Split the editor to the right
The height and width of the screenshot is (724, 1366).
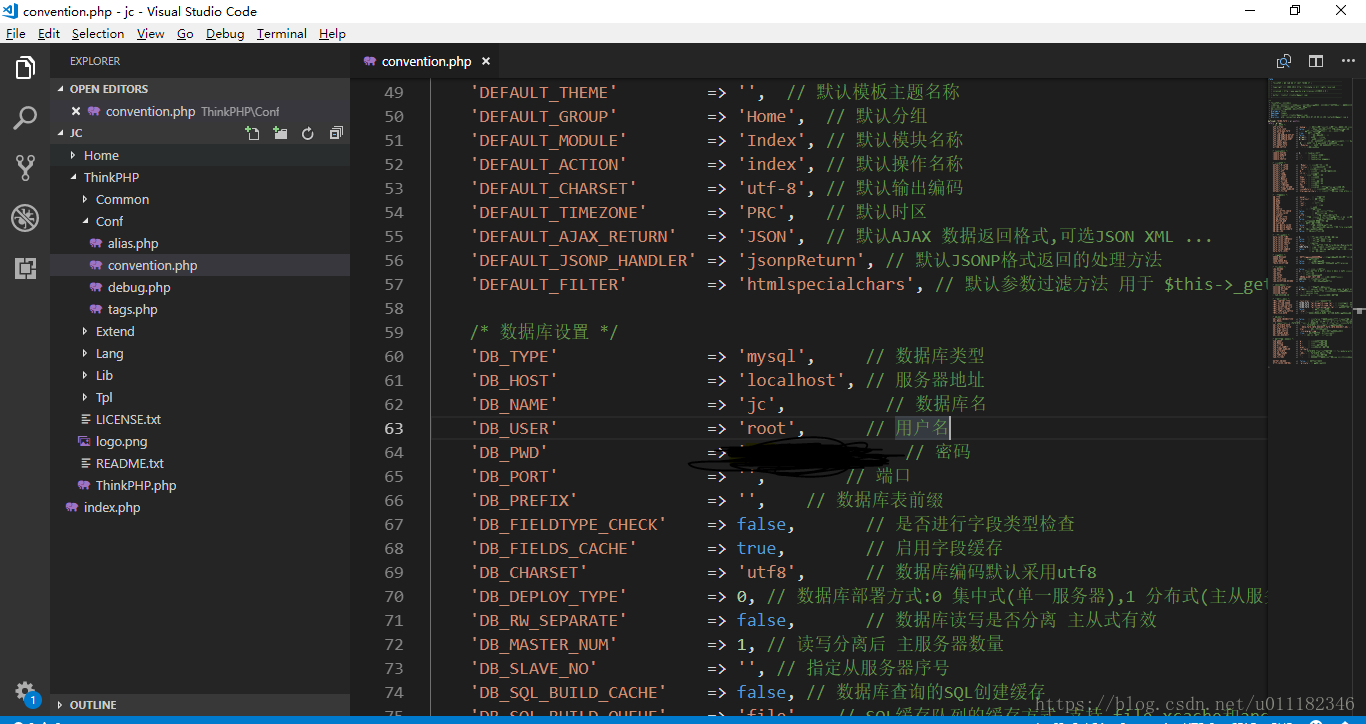pyautogui.click(x=1316, y=61)
